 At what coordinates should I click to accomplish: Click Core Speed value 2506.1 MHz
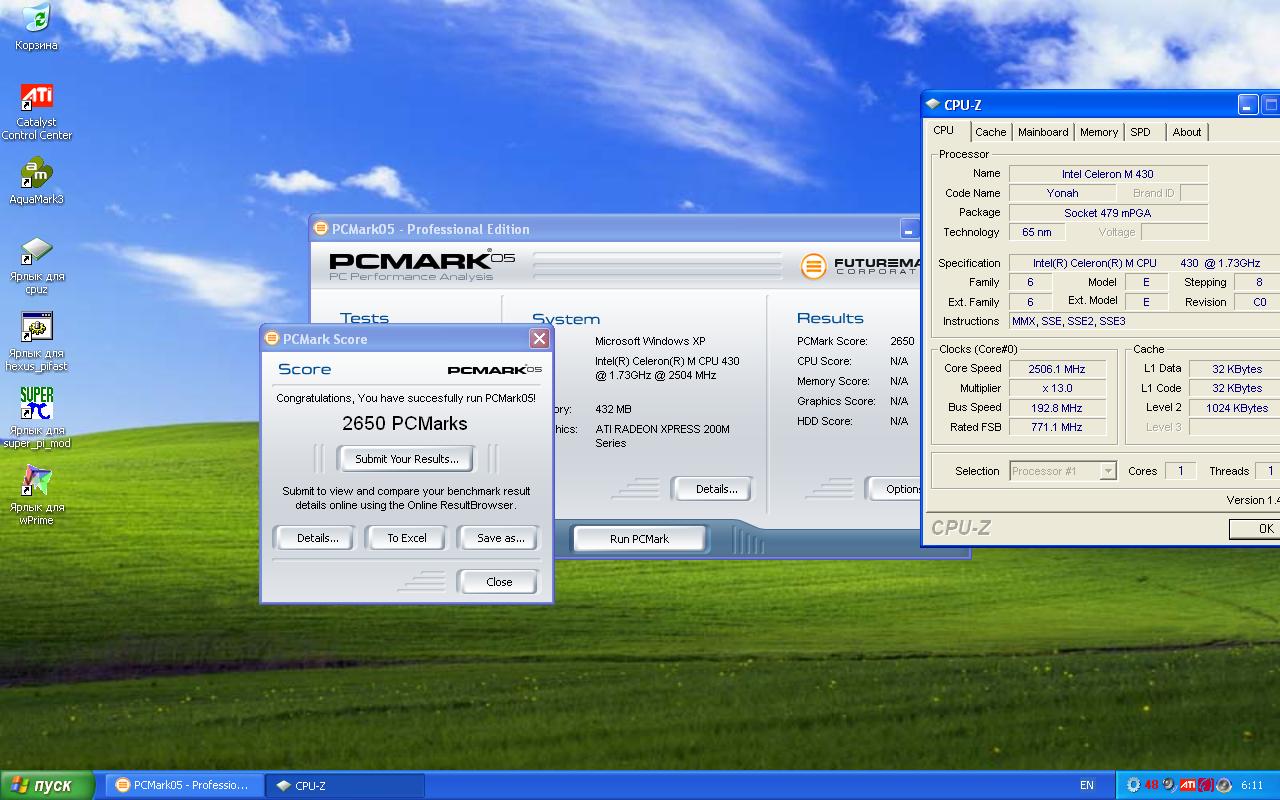[1057, 369]
